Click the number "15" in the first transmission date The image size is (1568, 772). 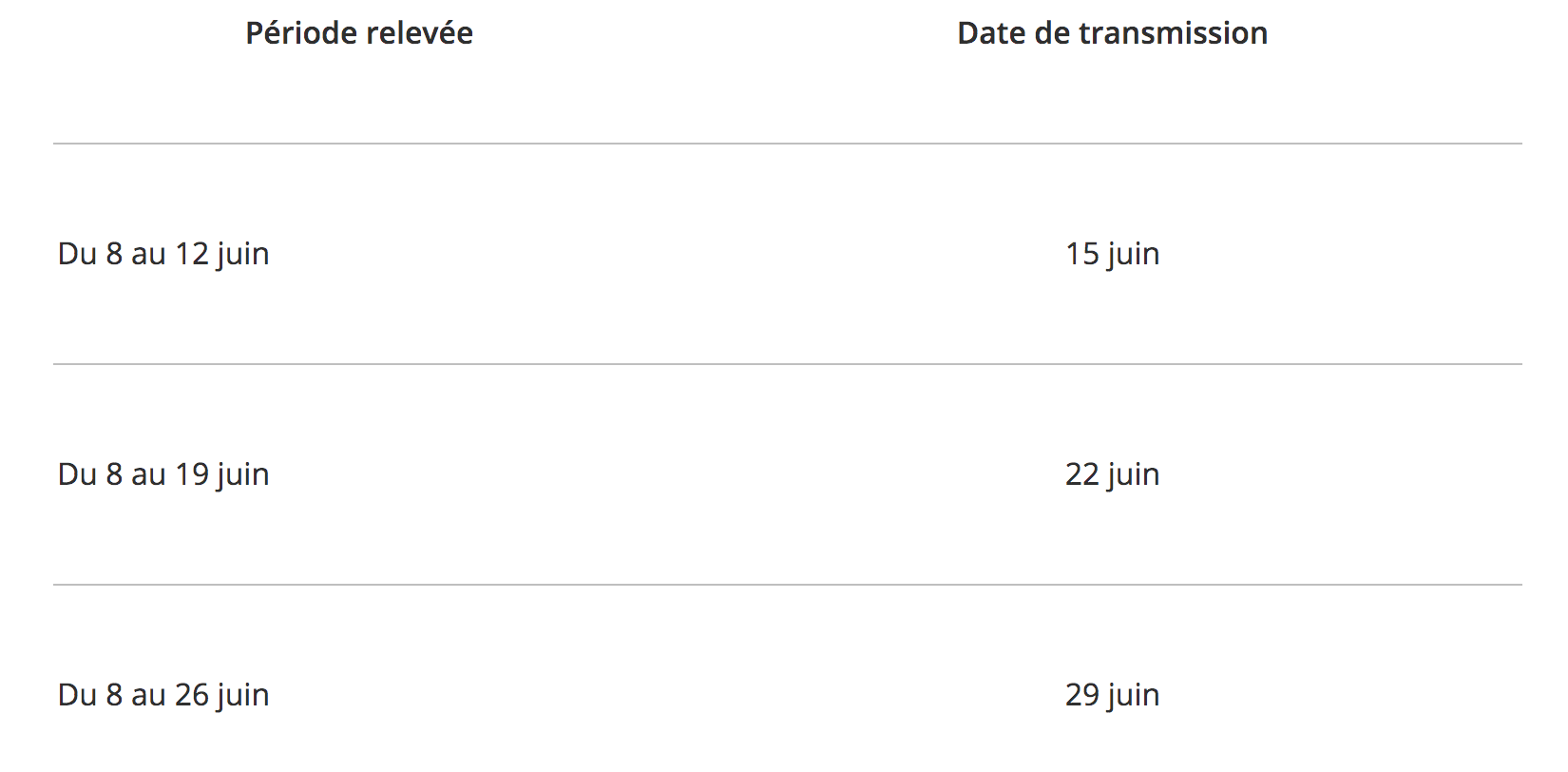click(x=1082, y=254)
